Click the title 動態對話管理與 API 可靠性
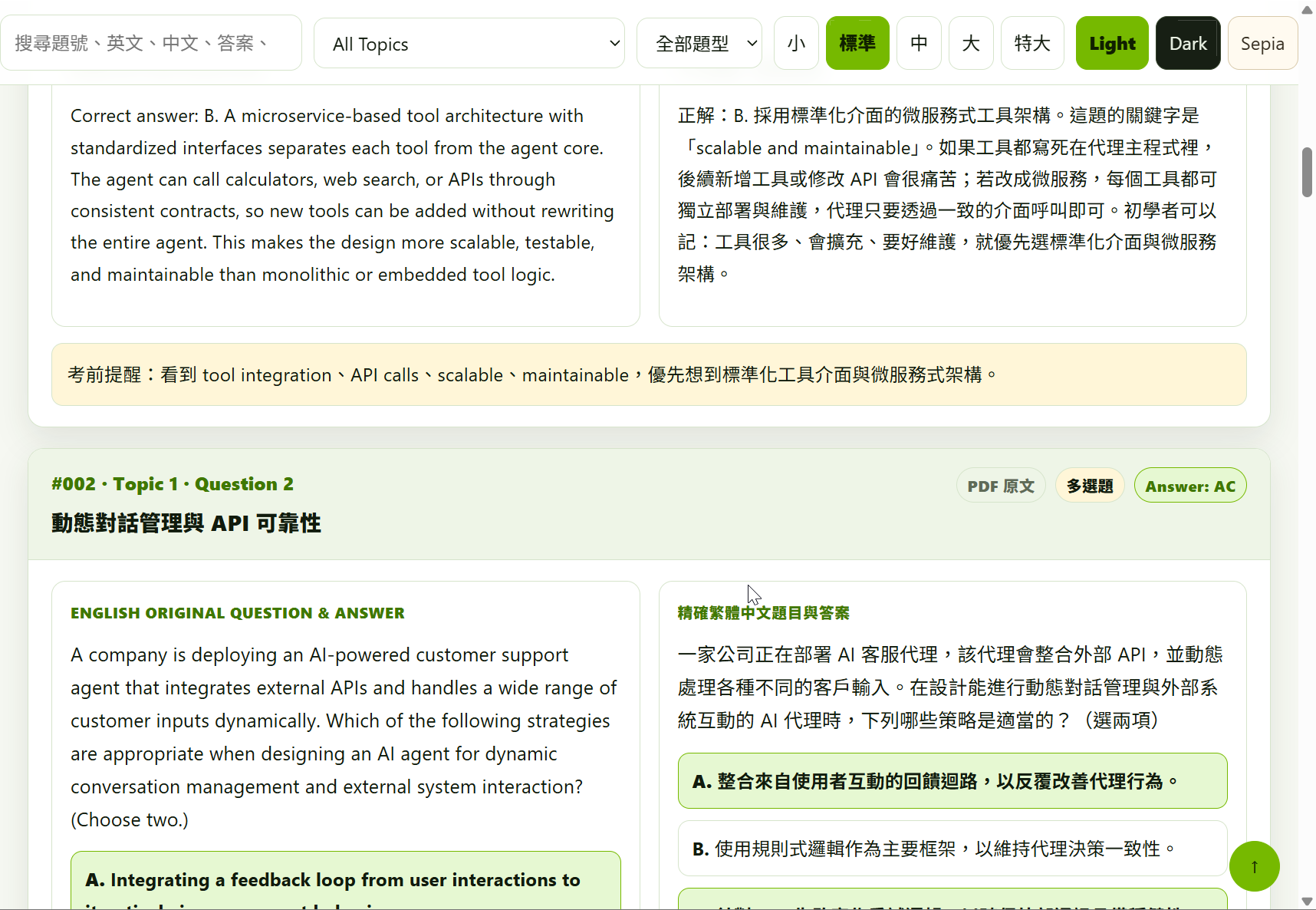 [x=186, y=523]
